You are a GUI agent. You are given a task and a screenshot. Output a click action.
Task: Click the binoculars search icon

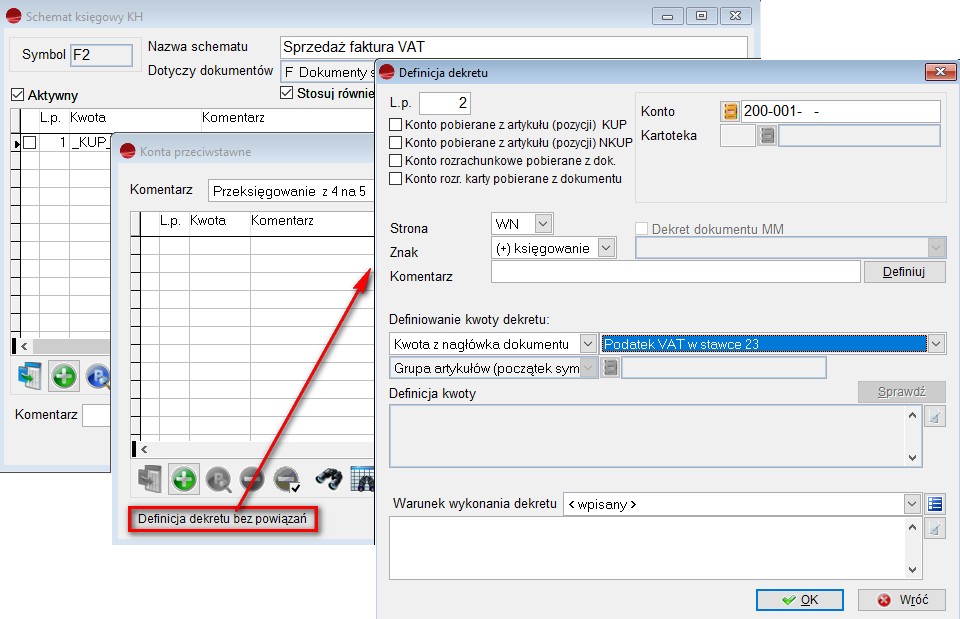tap(329, 480)
